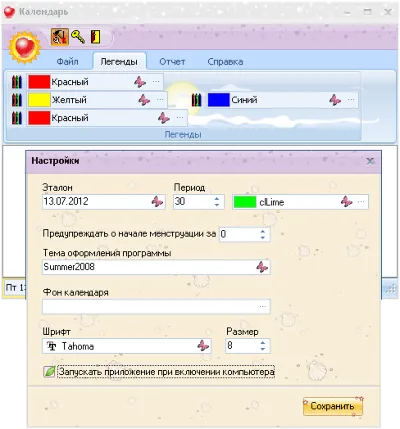Click the Сохранить button
This screenshot has width=400, height=429.
pyautogui.click(x=332, y=406)
